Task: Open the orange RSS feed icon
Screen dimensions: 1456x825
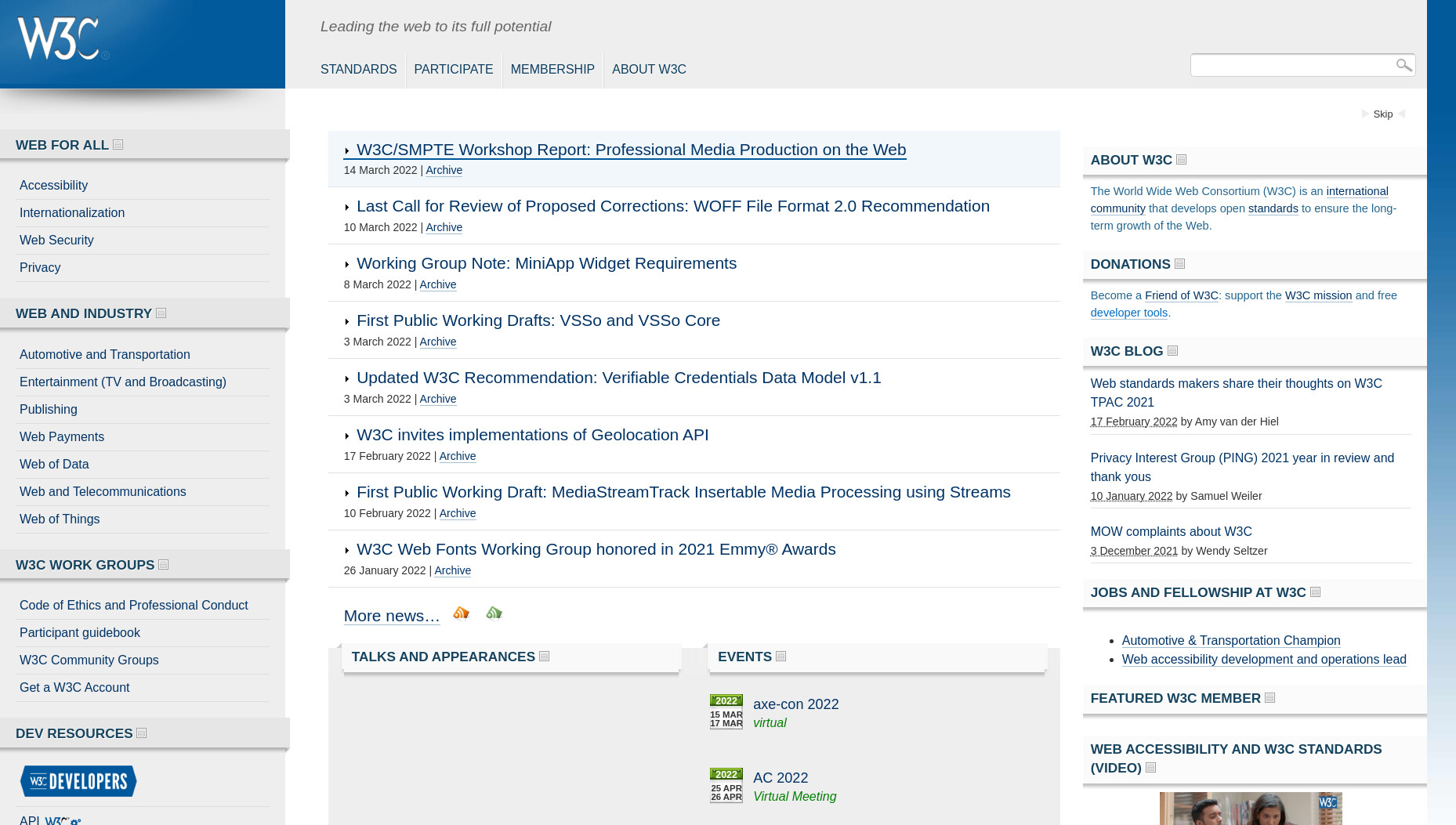Action: [x=461, y=613]
